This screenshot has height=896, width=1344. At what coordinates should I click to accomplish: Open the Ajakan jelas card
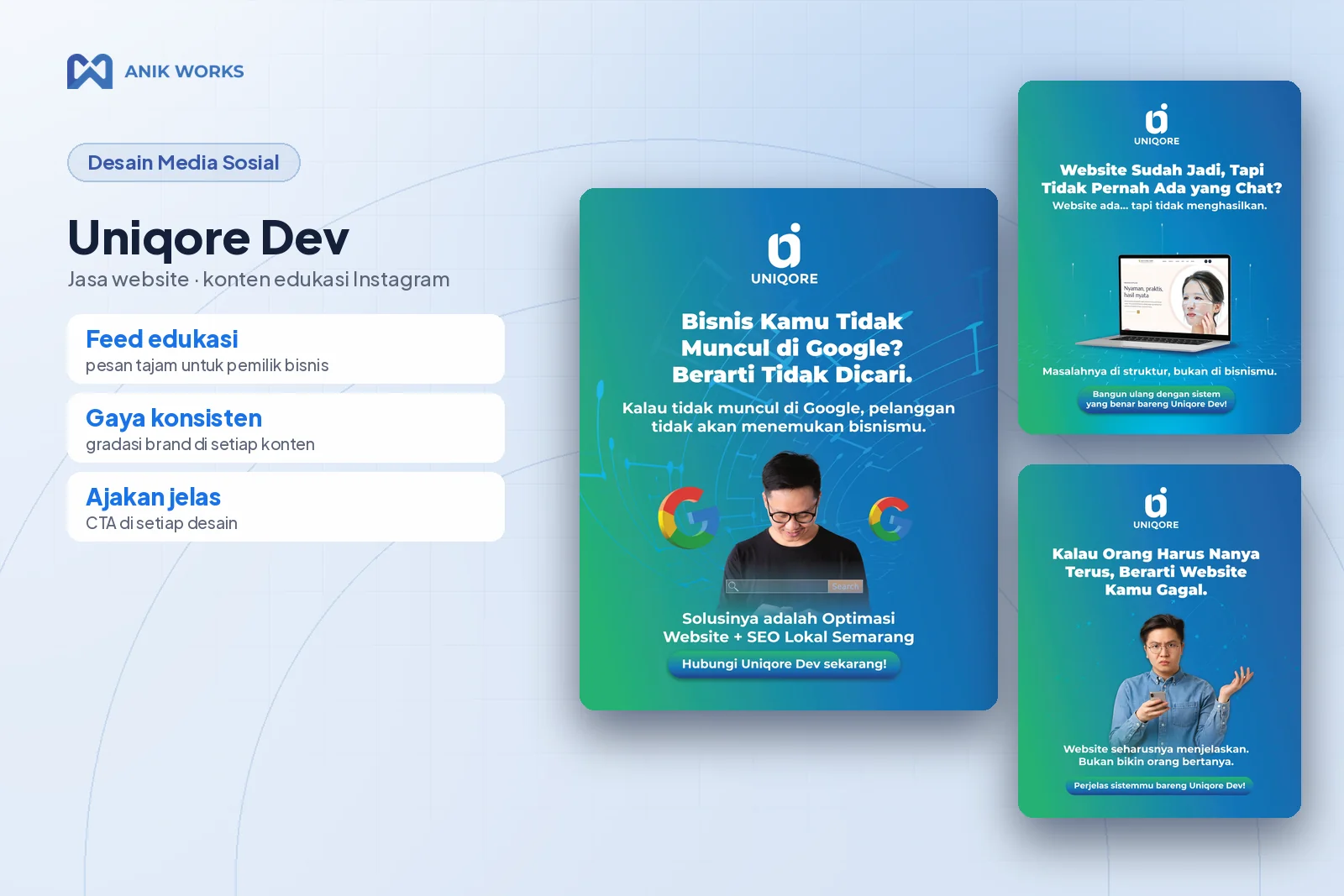click(x=286, y=507)
